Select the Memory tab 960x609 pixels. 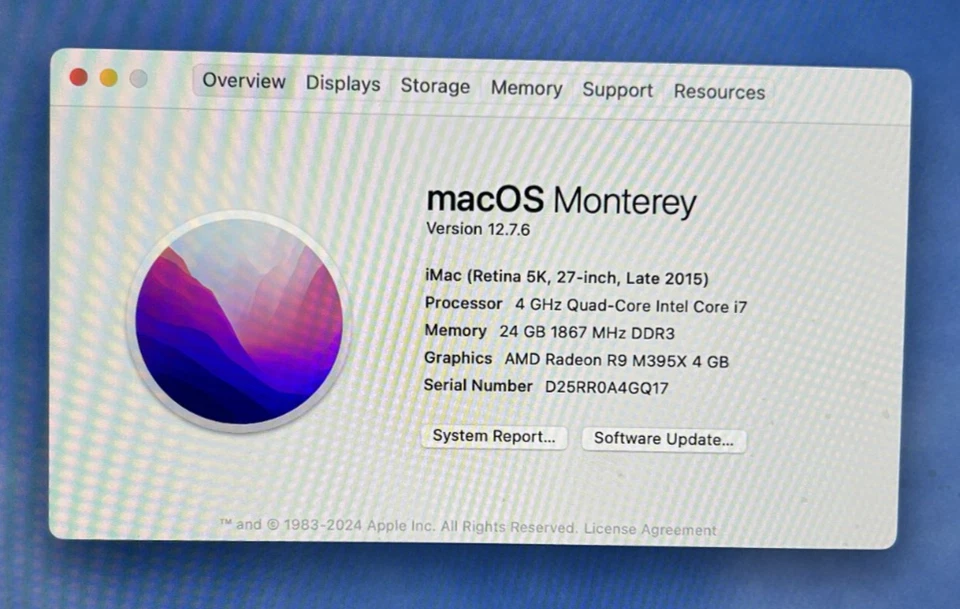526,89
